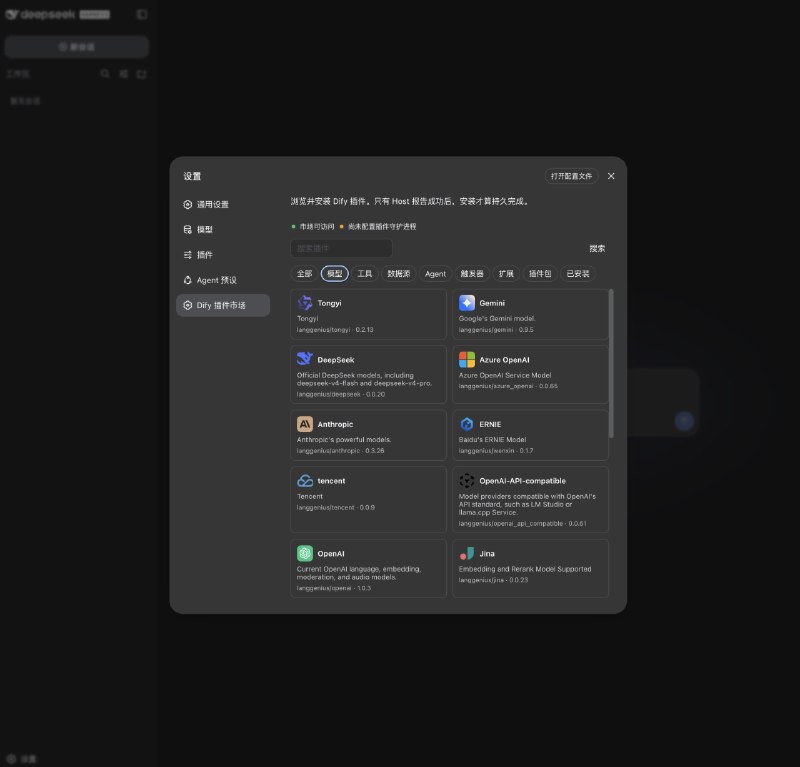Open 通用设置 in settings sidebar
800x767 pixels.
223,204
